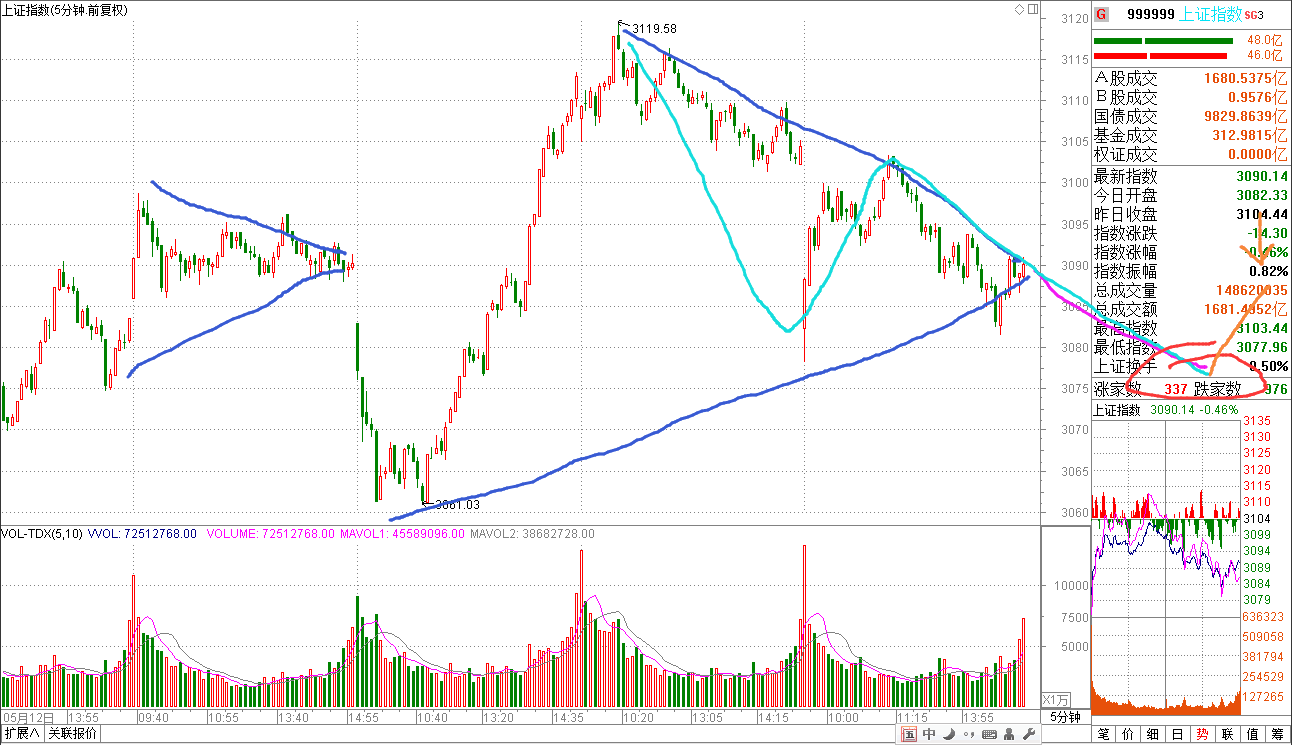Open the IME settings wrench icon

pyautogui.click(x=1027, y=735)
